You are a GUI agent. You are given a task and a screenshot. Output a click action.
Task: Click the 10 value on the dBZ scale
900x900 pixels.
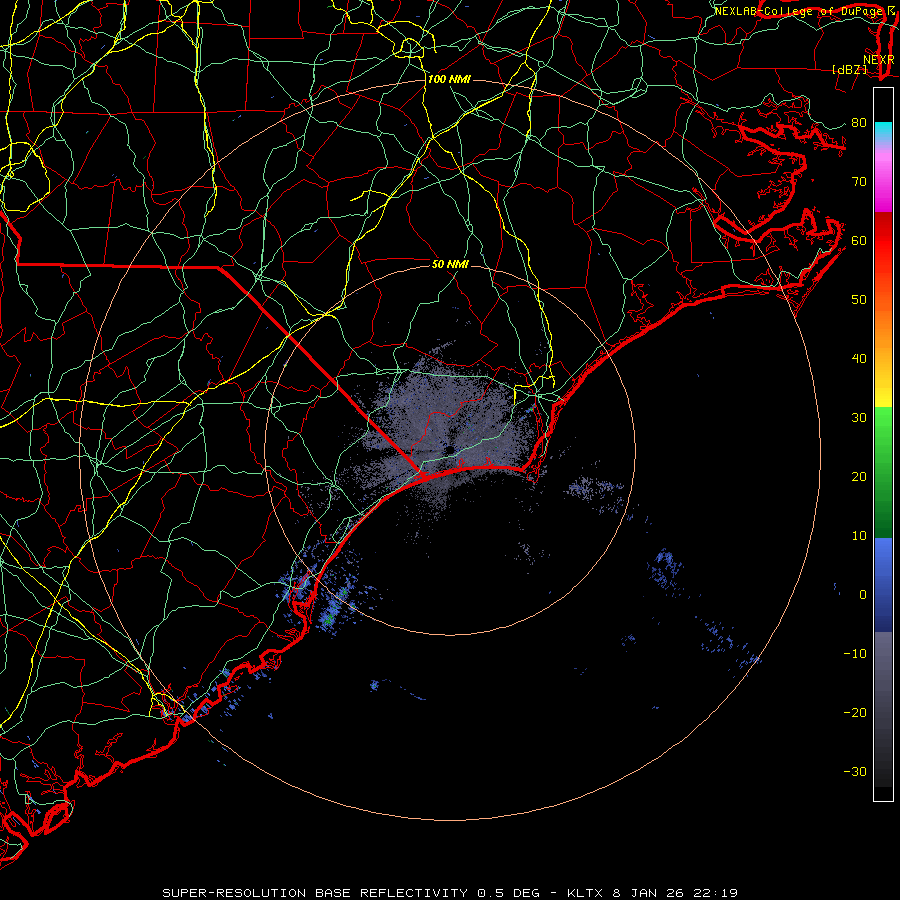click(859, 536)
